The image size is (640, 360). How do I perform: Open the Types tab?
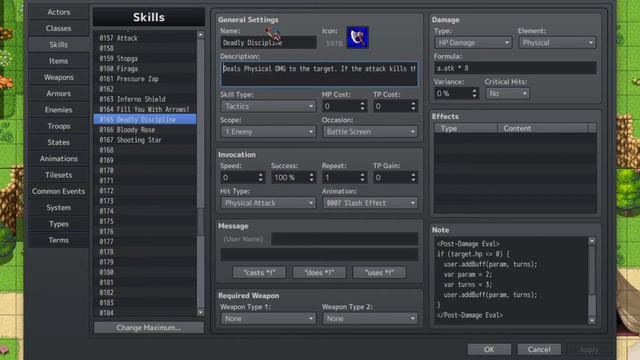point(59,224)
